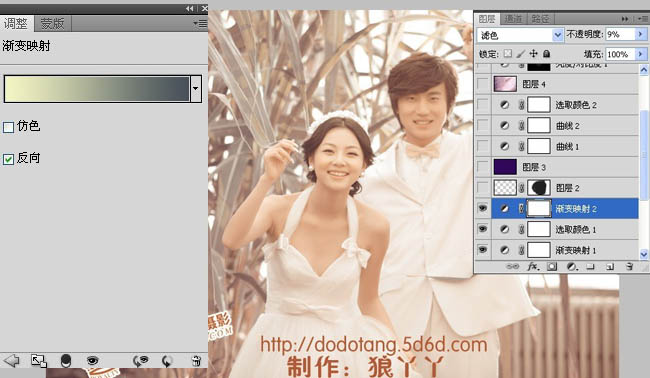This screenshot has height=378, width=650.
Task: Click the 选取颜色 1 adjustment icon
Action: [x=504, y=229]
